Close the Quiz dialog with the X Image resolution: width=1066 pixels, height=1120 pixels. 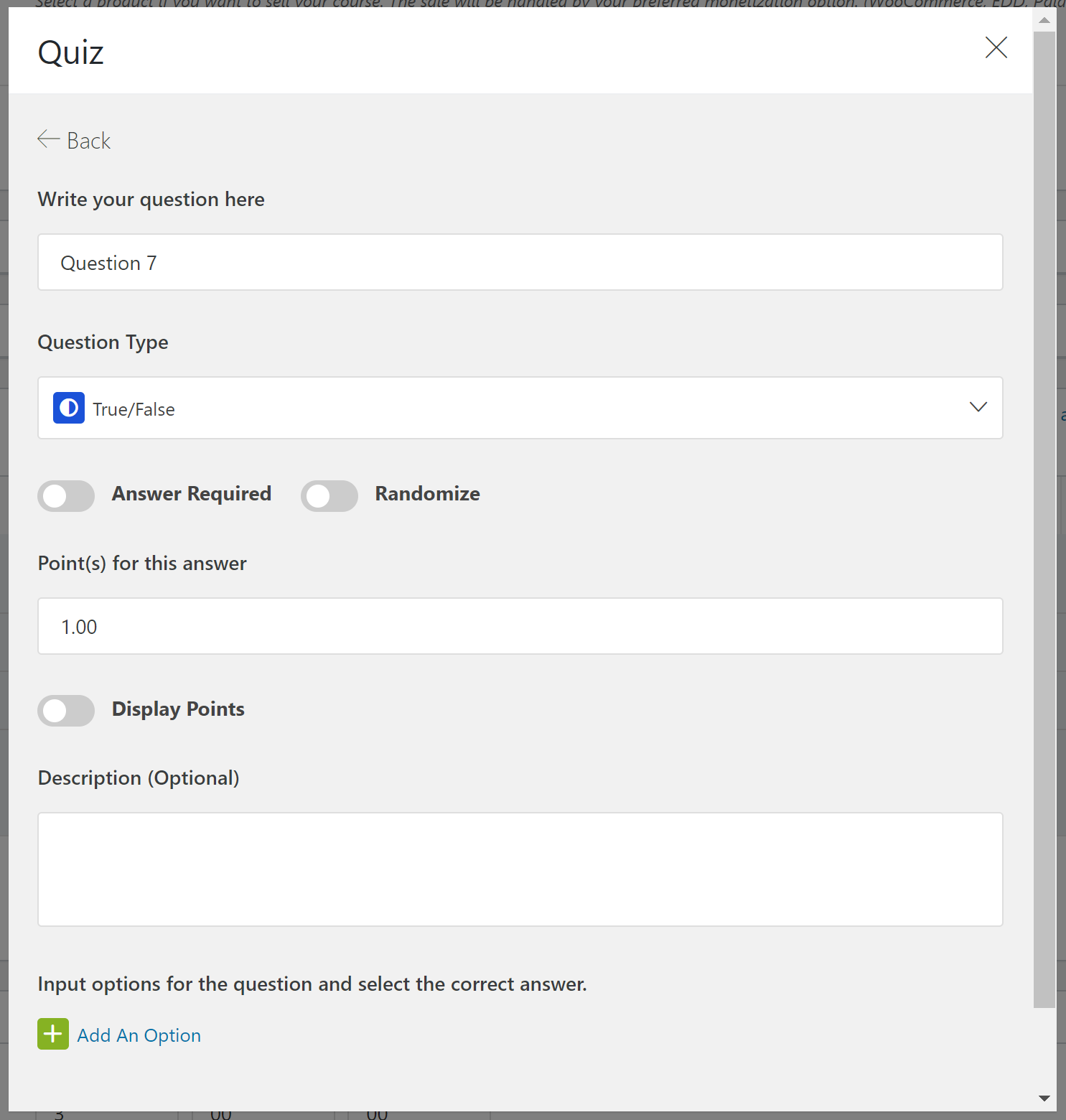(x=996, y=48)
